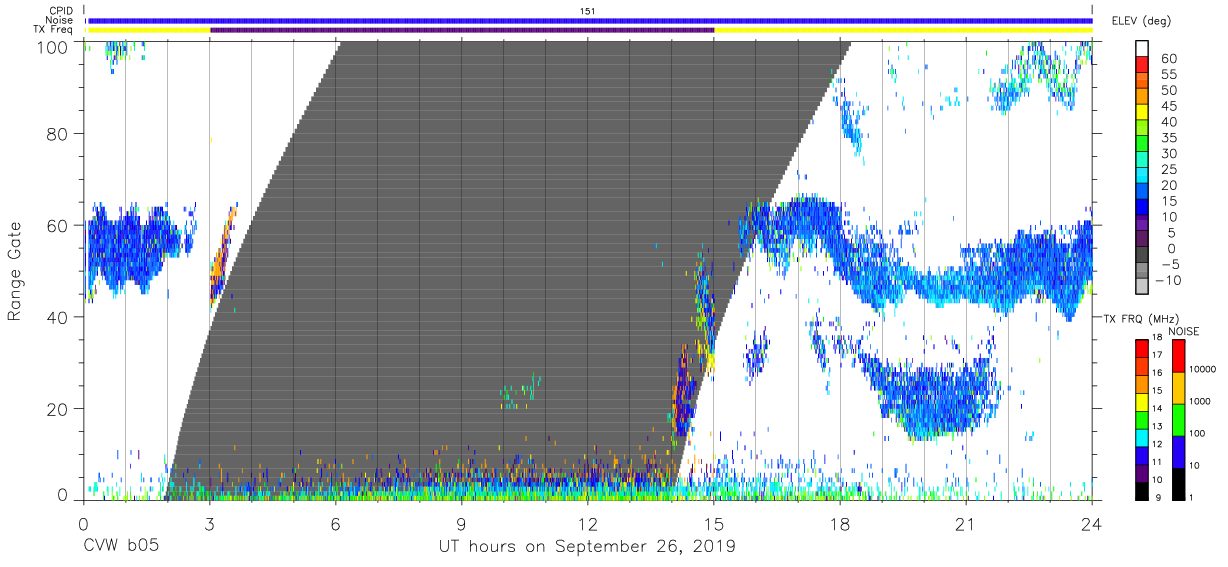The height and width of the screenshot is (567, 1228).
Task: Click the UT hours on September 26, 2019 title
Action: 587,548
